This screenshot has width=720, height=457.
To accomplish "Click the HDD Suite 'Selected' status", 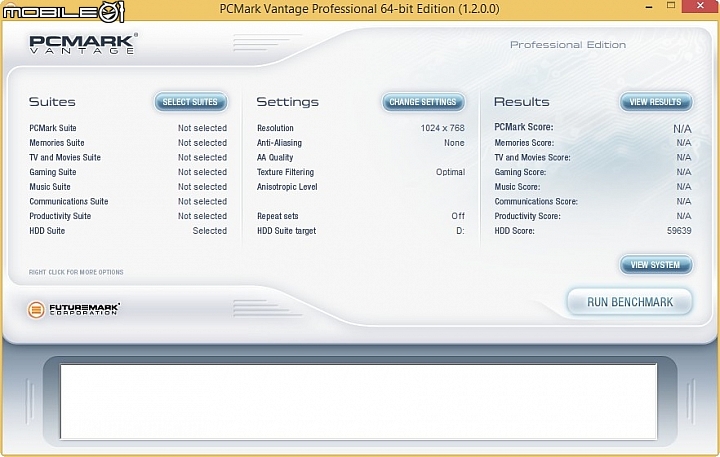I will (210, 231).
